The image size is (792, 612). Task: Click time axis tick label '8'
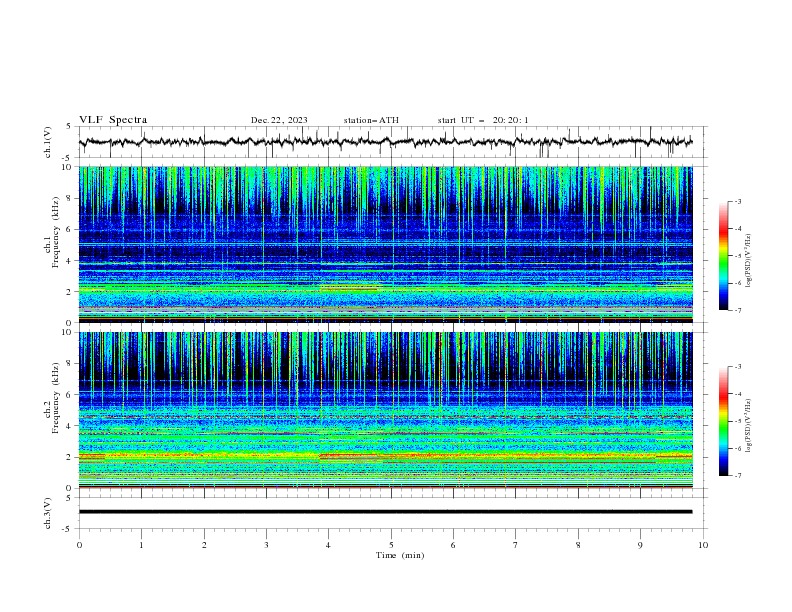point(578,545)
